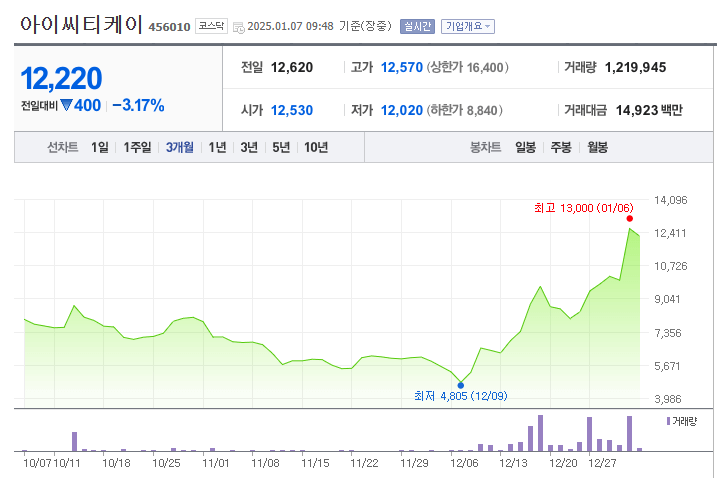This screenshot has height=478, width=717.
Task: Click the 12/20 date axis label
Action: [563, 463]
